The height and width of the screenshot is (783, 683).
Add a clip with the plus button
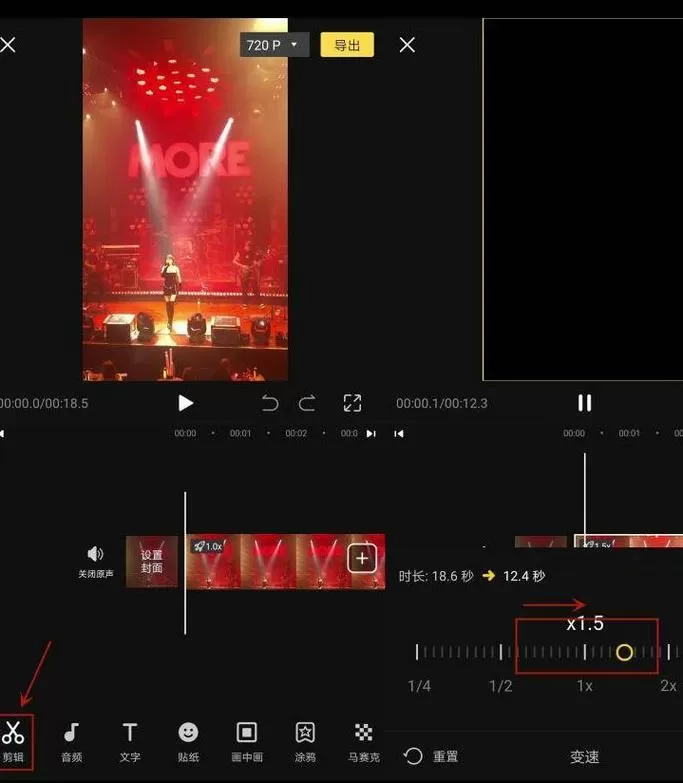pos(362,558)
